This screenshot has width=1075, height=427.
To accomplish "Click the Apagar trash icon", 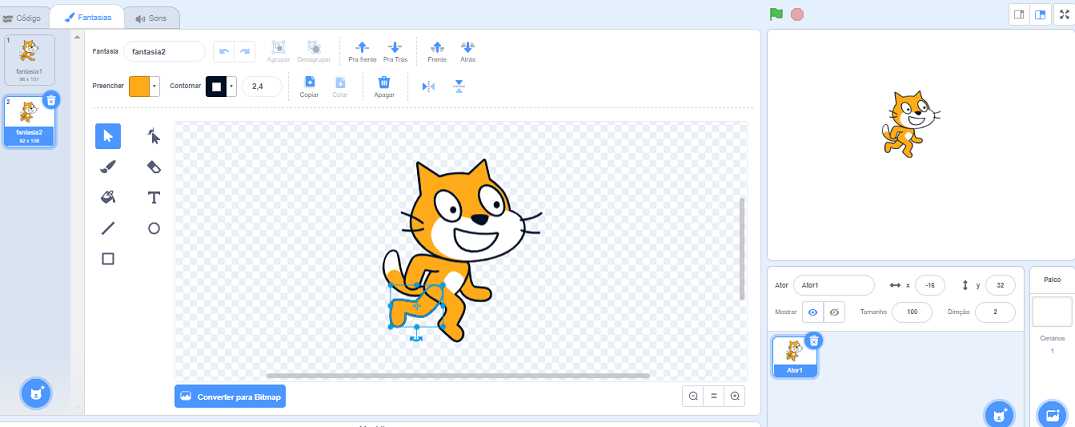I will 383,86.
